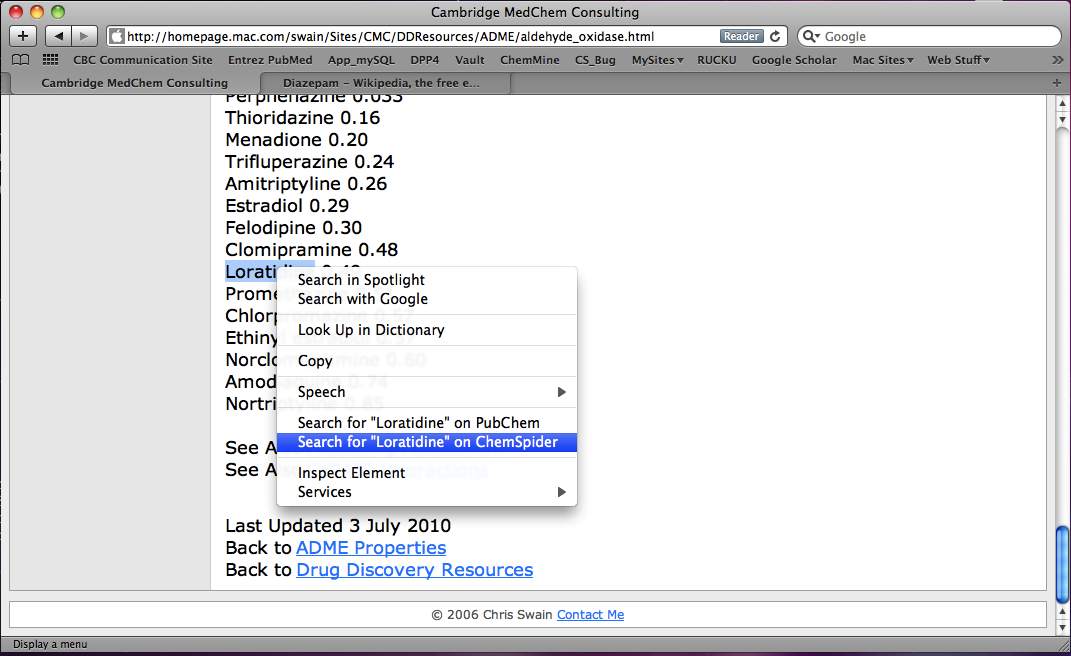Click the Reader button in the address bar
Viewport: 1071px width, 656px height.
tap(741, 36)
